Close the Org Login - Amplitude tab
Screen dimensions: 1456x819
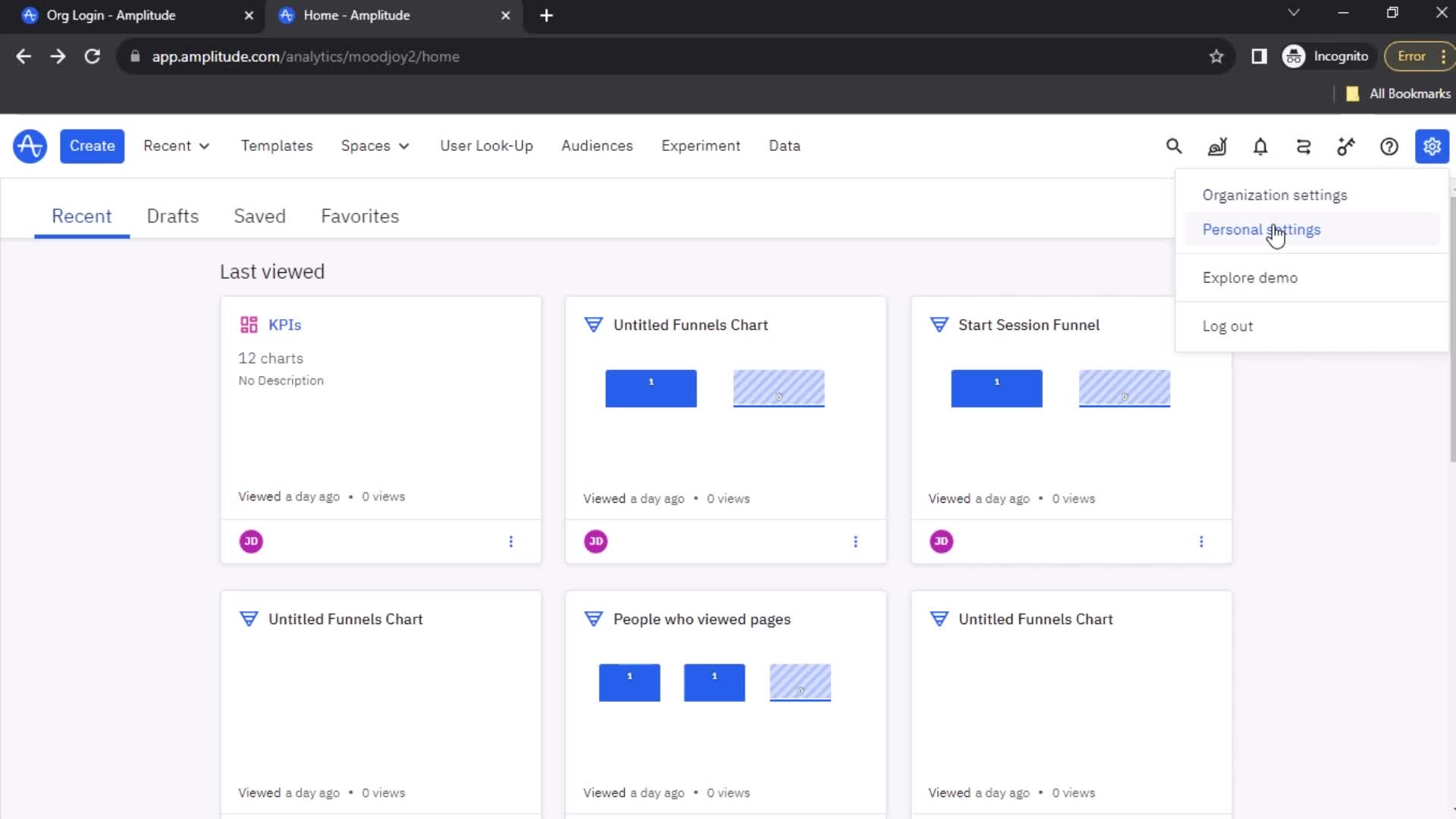click(249, 15)
